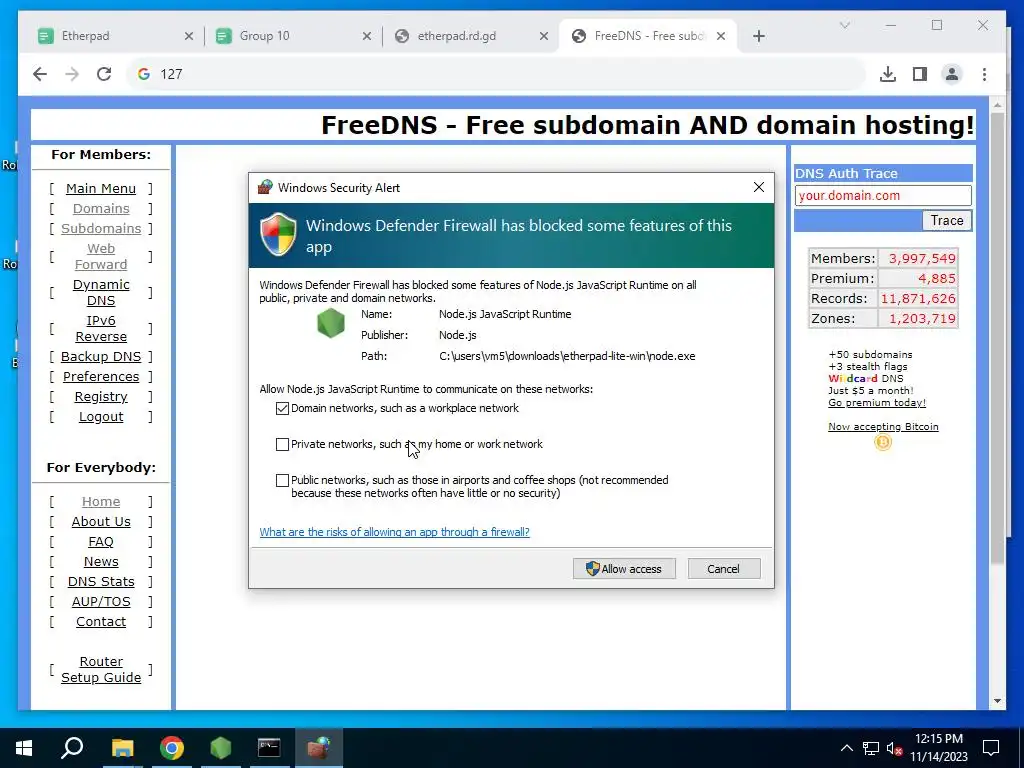The width and height of the screenshot is (1024, 768).
Task: Click the scrollbar down arrow
Action: [x=997, y=701]
